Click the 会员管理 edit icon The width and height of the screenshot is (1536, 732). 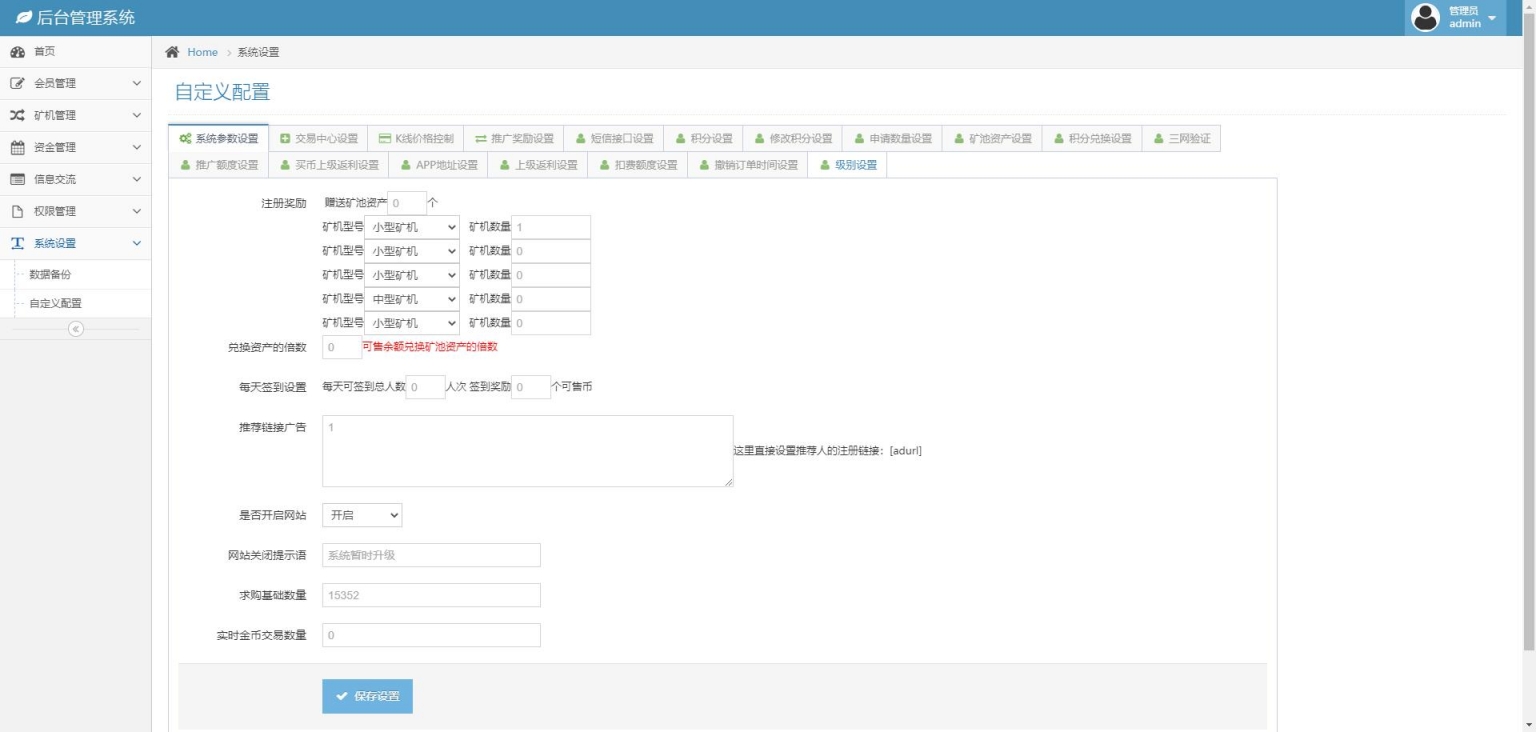17,84
